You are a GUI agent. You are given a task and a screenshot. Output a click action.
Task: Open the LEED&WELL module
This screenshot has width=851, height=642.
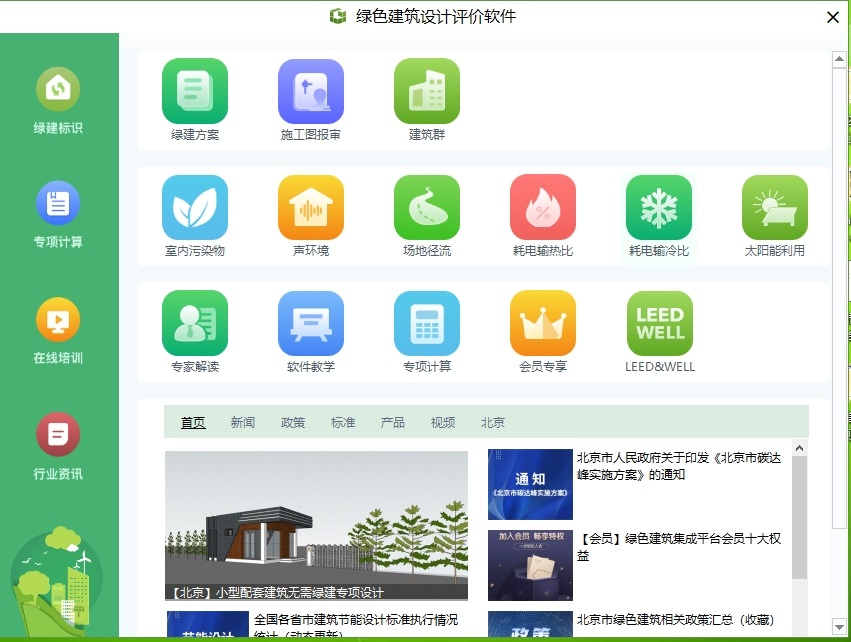click(x=659, y=323)
